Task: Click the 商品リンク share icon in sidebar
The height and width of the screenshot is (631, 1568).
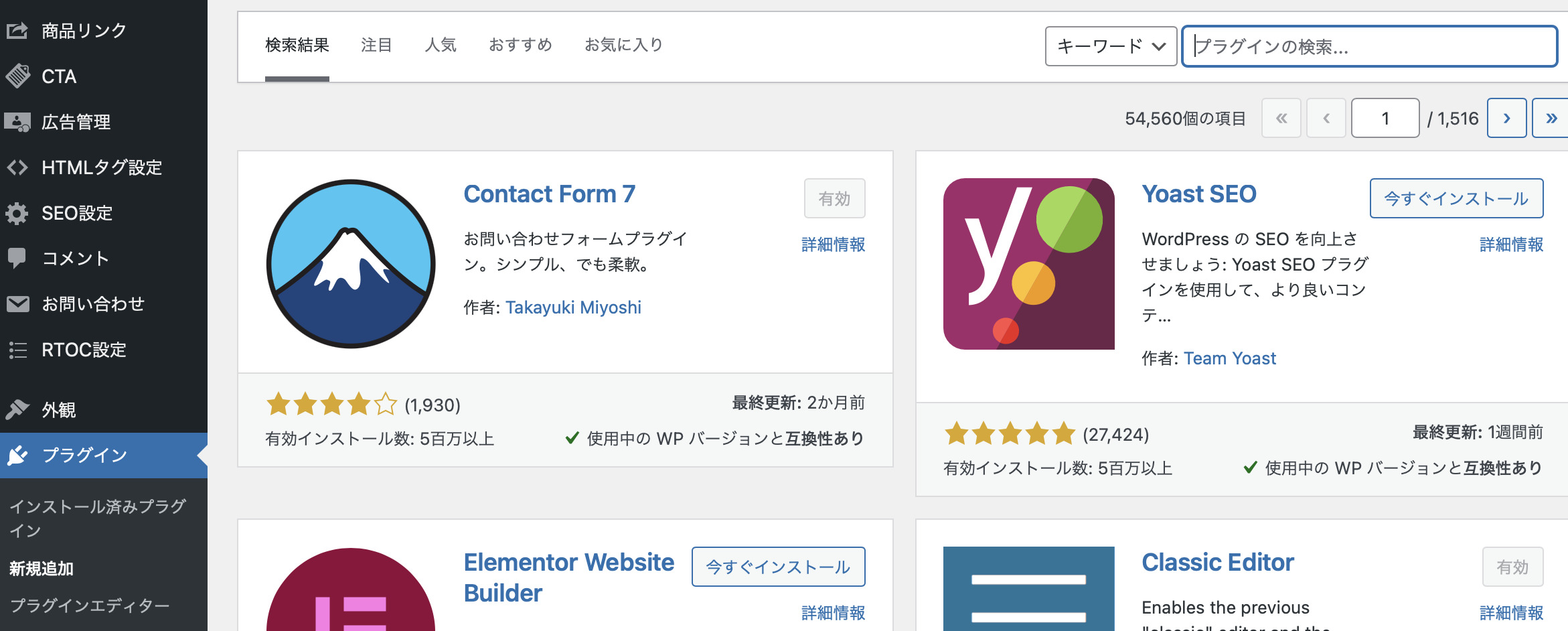Action: pos(17,30)
